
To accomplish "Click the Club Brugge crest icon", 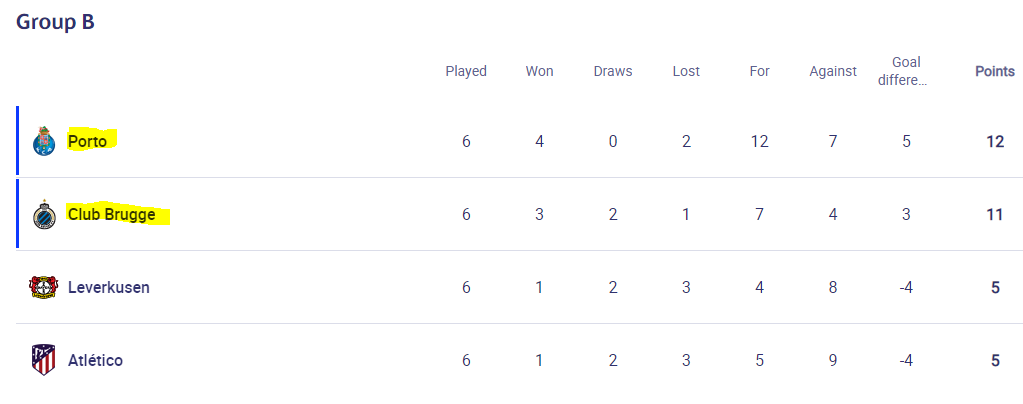I will click(44, 215).
